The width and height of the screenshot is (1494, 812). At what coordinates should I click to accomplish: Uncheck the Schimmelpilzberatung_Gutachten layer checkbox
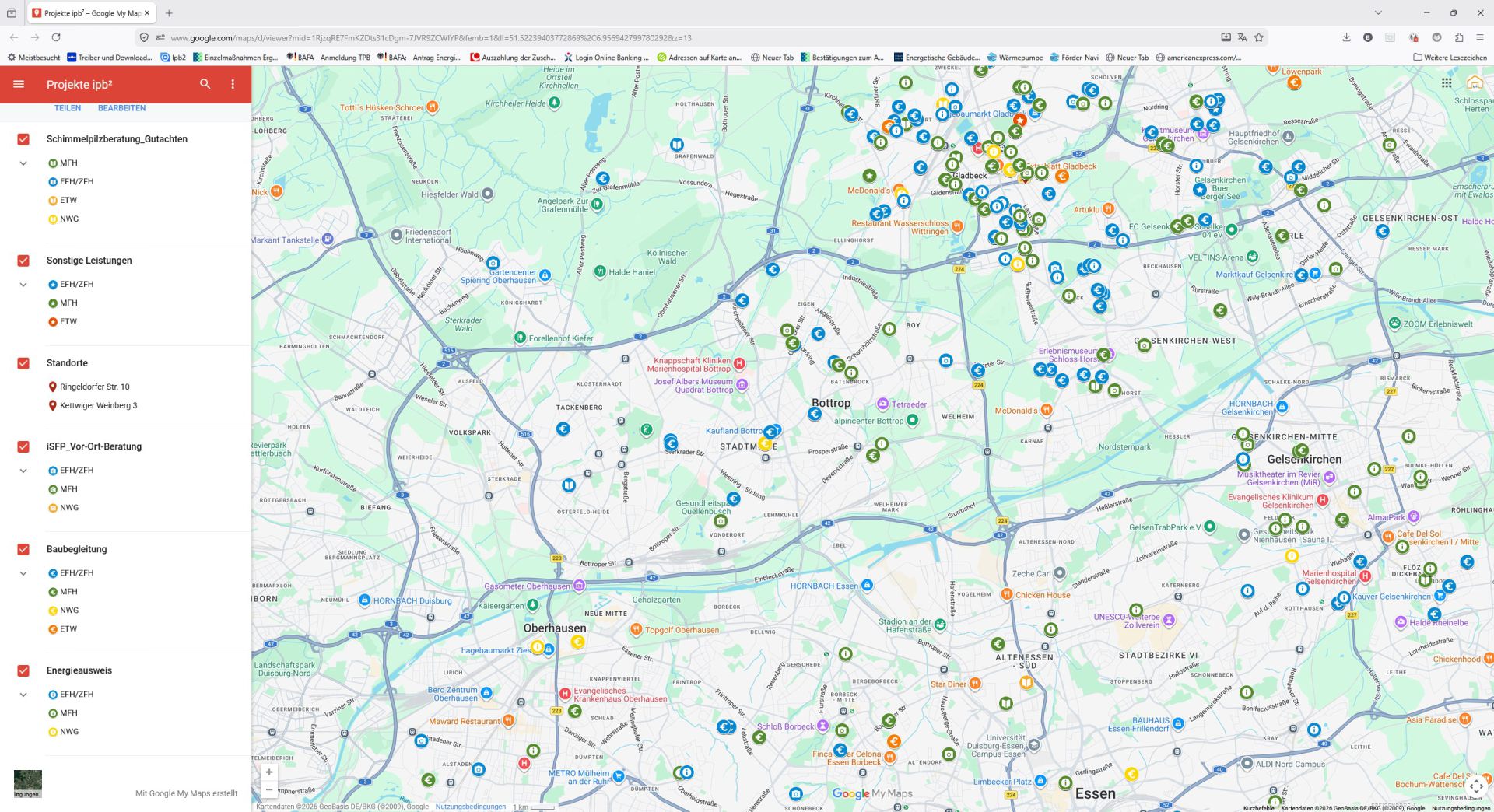(23, 139)
